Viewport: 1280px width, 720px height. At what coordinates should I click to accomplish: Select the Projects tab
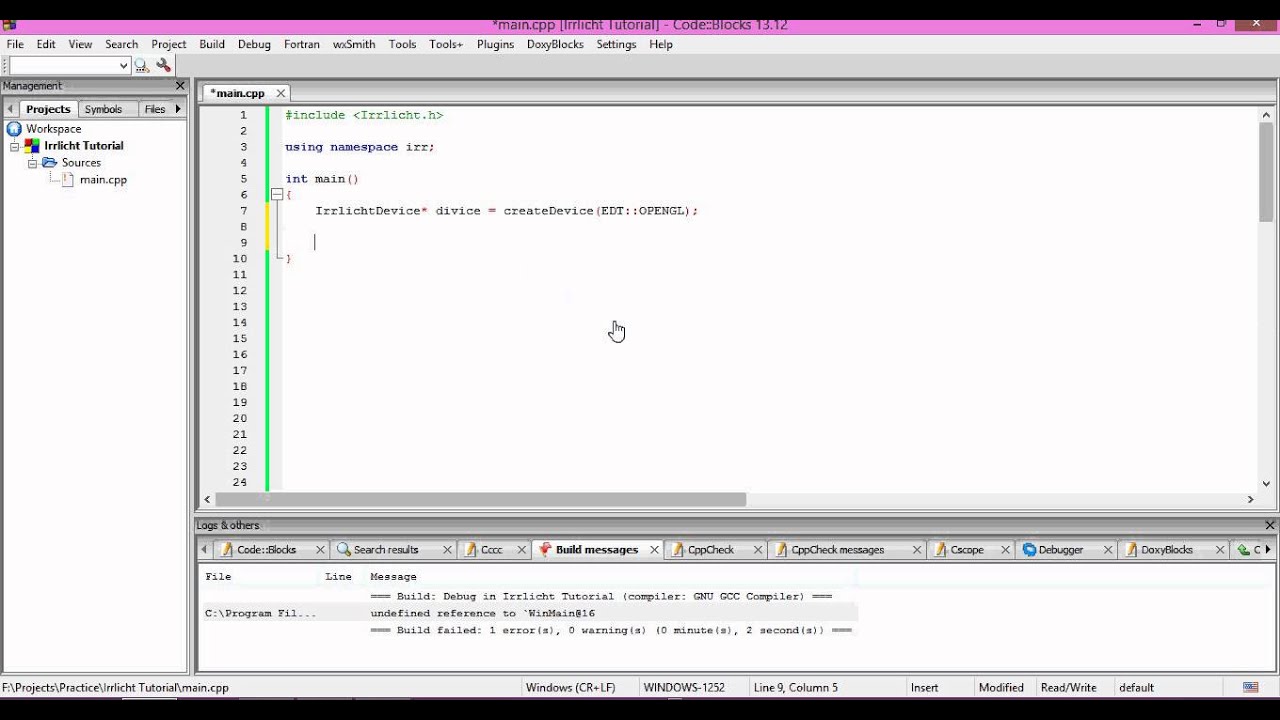(48, 109)
